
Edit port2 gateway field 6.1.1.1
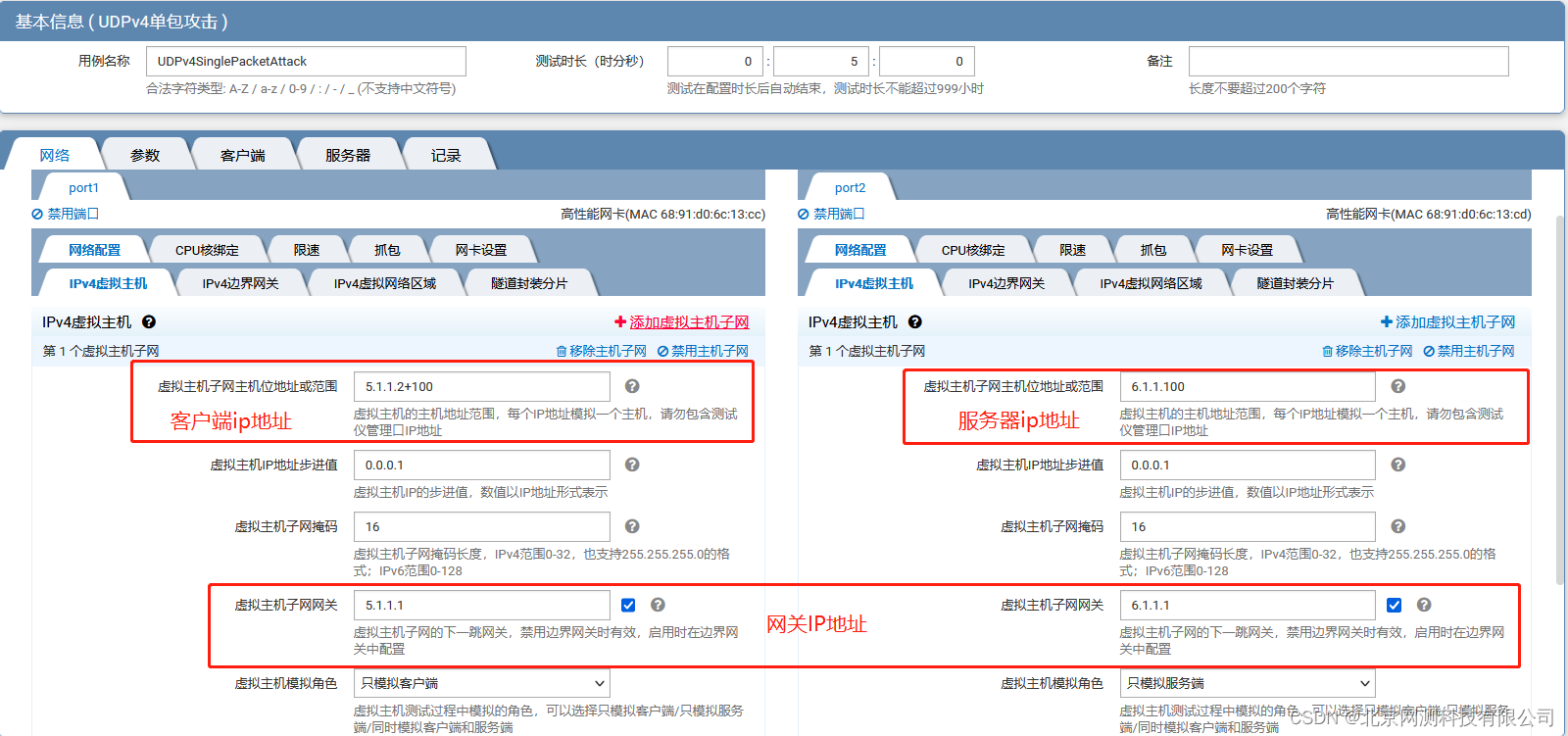(x=1248, y=605)
